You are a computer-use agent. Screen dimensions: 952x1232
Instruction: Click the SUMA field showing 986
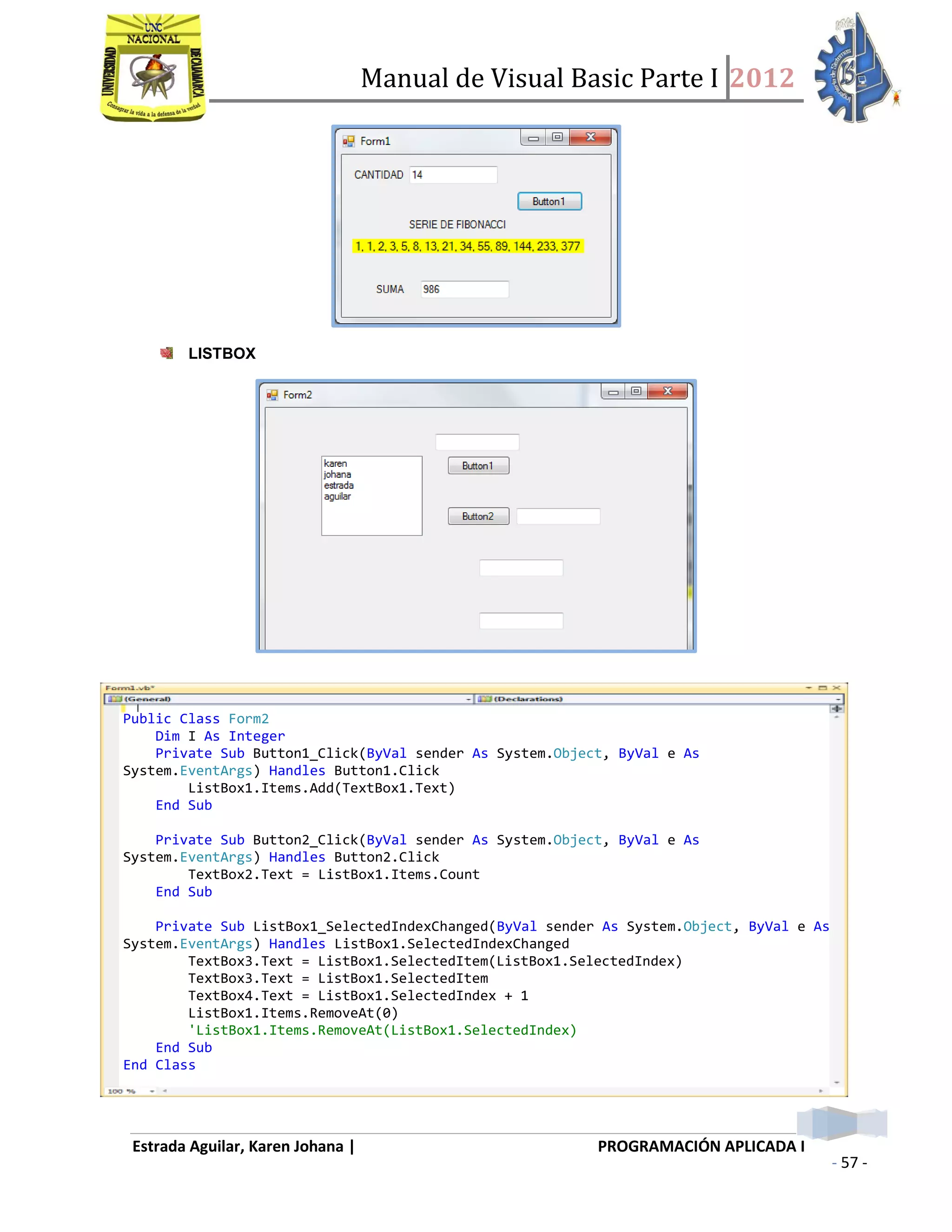(x=465, y=289)
